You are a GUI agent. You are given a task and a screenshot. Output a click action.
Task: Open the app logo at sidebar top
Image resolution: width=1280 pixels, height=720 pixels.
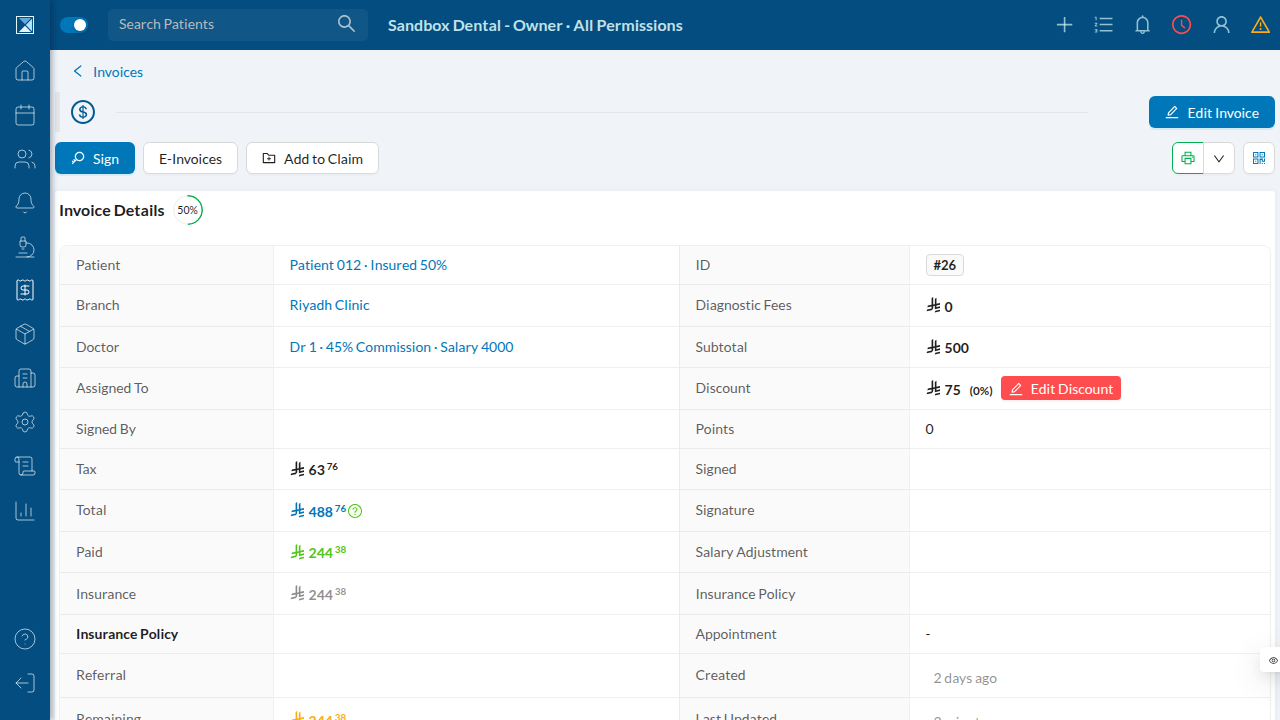pyautogui.click(x=25, y=25)
